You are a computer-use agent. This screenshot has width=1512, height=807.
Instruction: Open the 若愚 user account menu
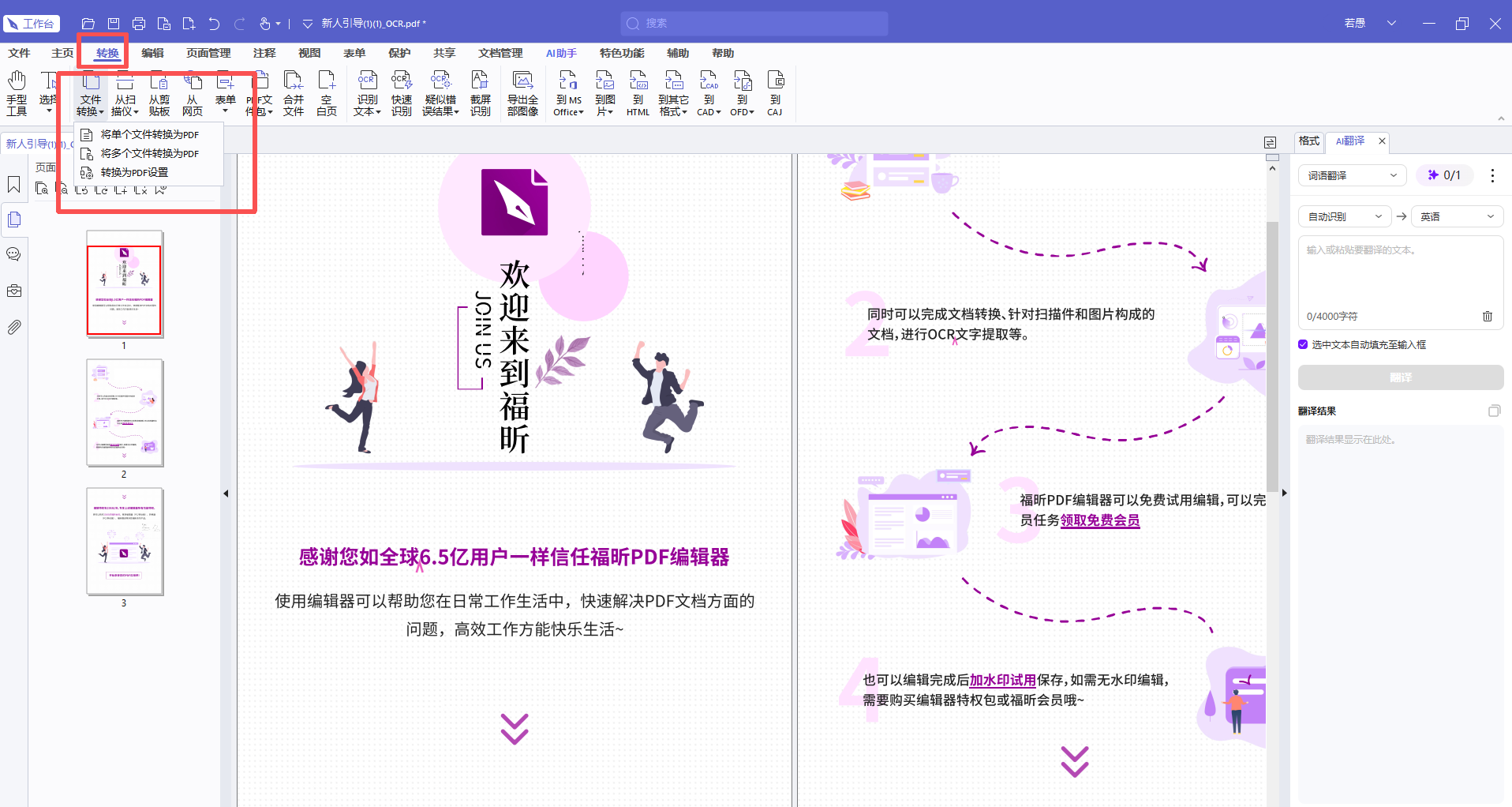1369,24
